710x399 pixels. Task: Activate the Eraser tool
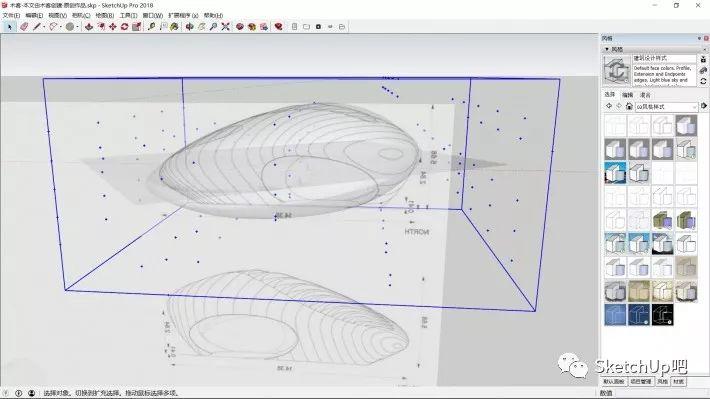tap(24, 27)
